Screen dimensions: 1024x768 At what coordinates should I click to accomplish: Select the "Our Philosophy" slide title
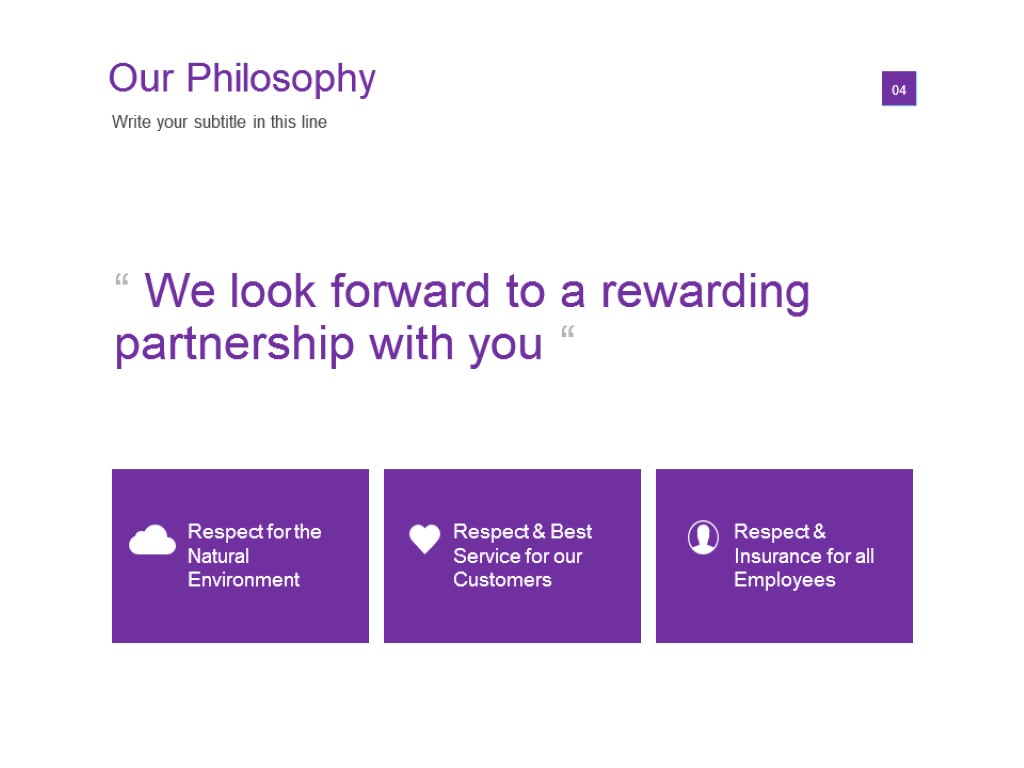[x=241, y=78]
